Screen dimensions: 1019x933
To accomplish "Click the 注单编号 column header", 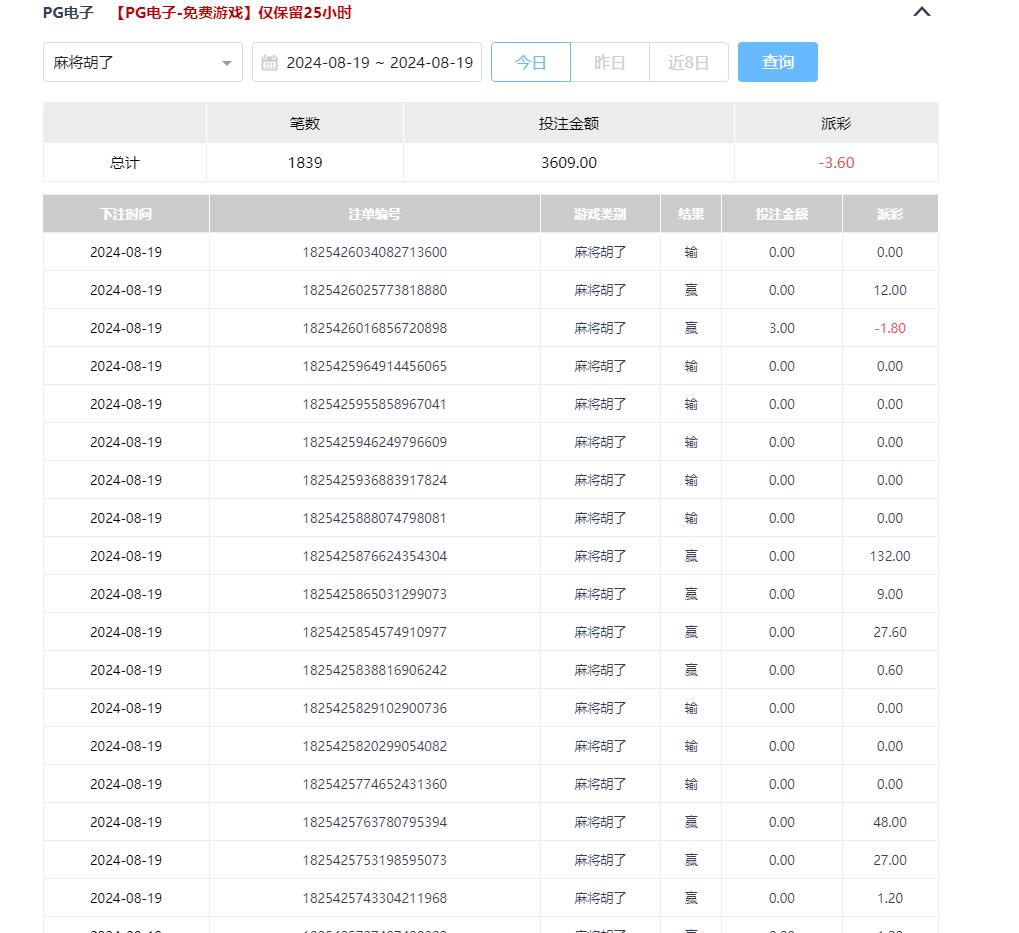I will [x=374, y=214].
